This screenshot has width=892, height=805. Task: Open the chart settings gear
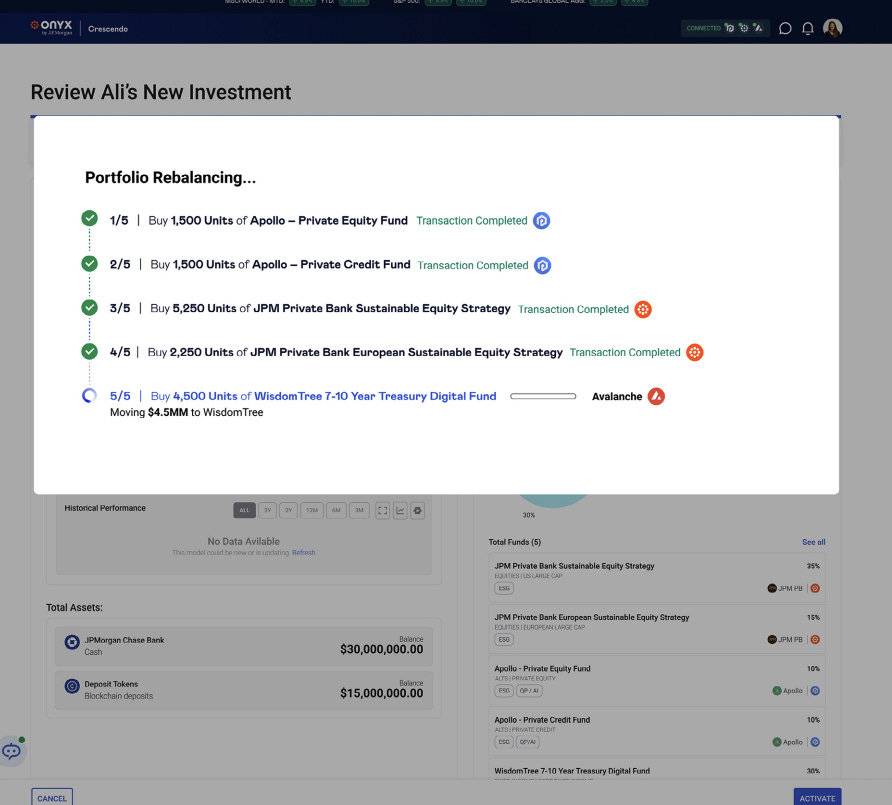point(418,510)
